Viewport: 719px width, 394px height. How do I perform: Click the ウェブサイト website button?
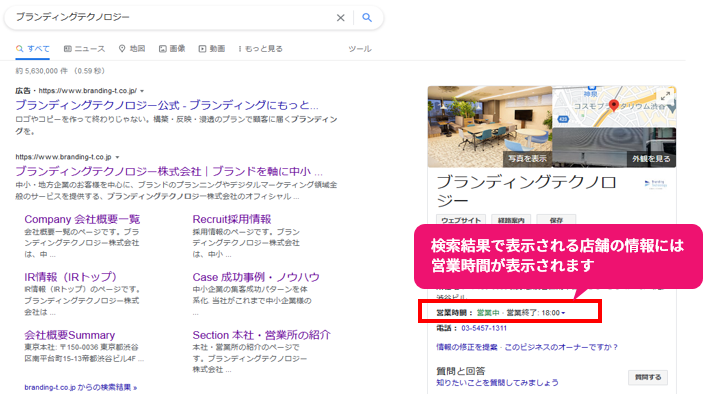coord(461,220)
